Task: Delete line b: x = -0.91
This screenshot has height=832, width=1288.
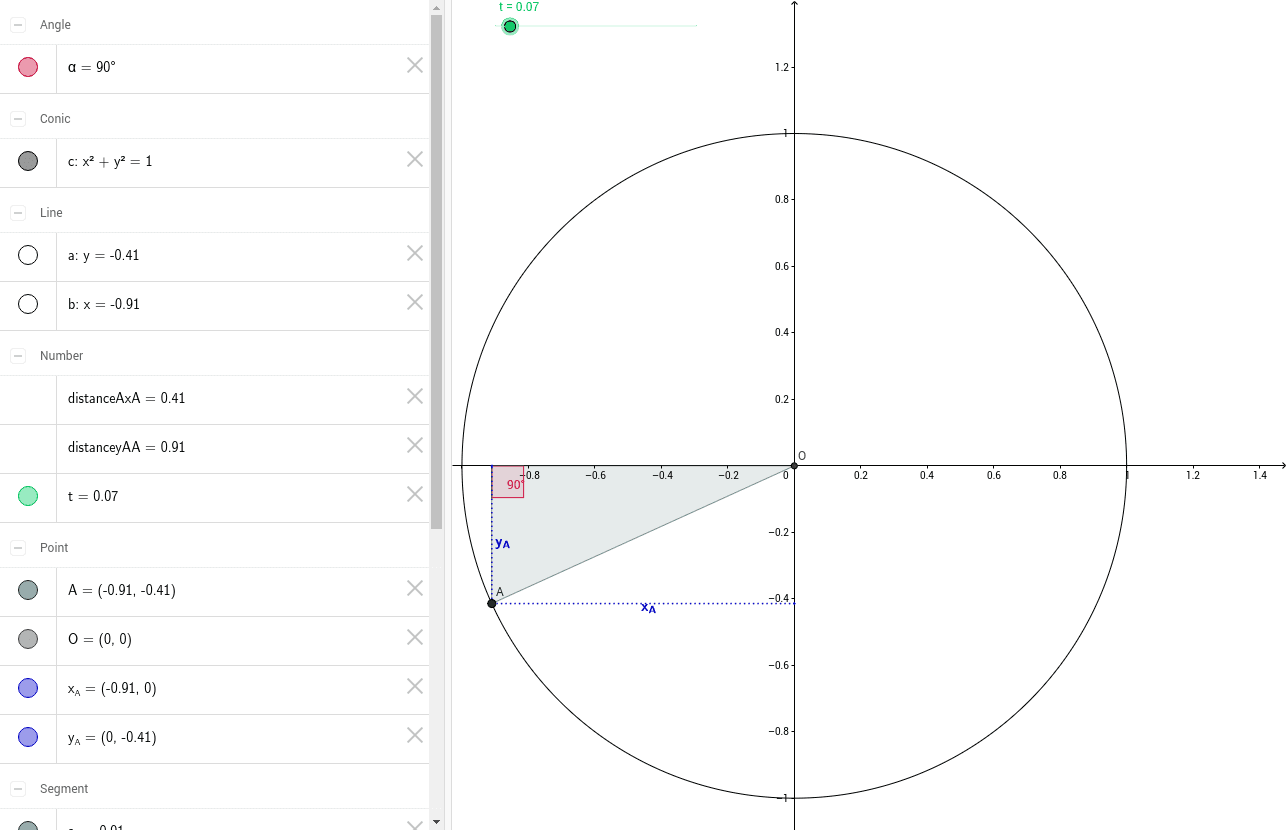Action: 415,302
